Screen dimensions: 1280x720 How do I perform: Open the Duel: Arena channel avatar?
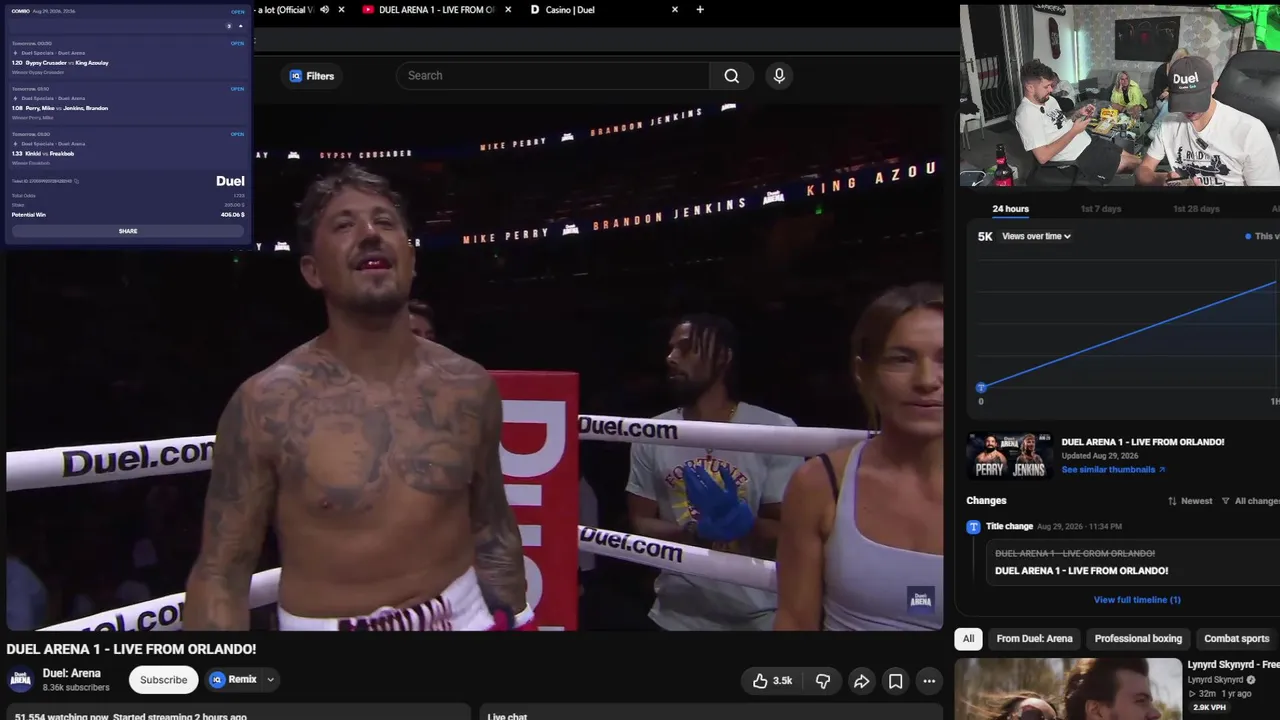(21, 680)
